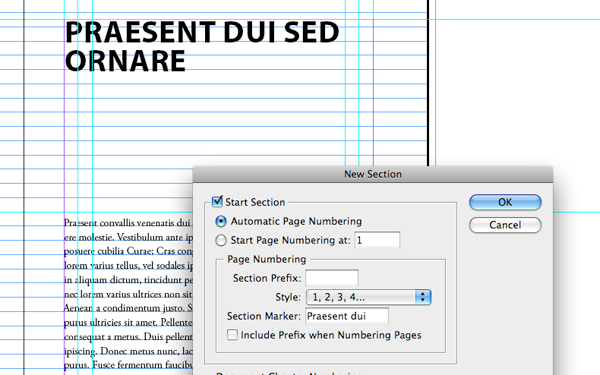Confirm the New Section dialog with OK

point(505,202)
